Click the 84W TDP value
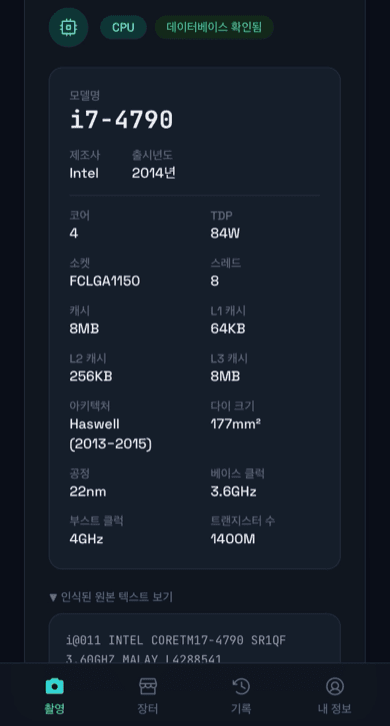This screenshot has width=390, height=726. click(225, 233)
